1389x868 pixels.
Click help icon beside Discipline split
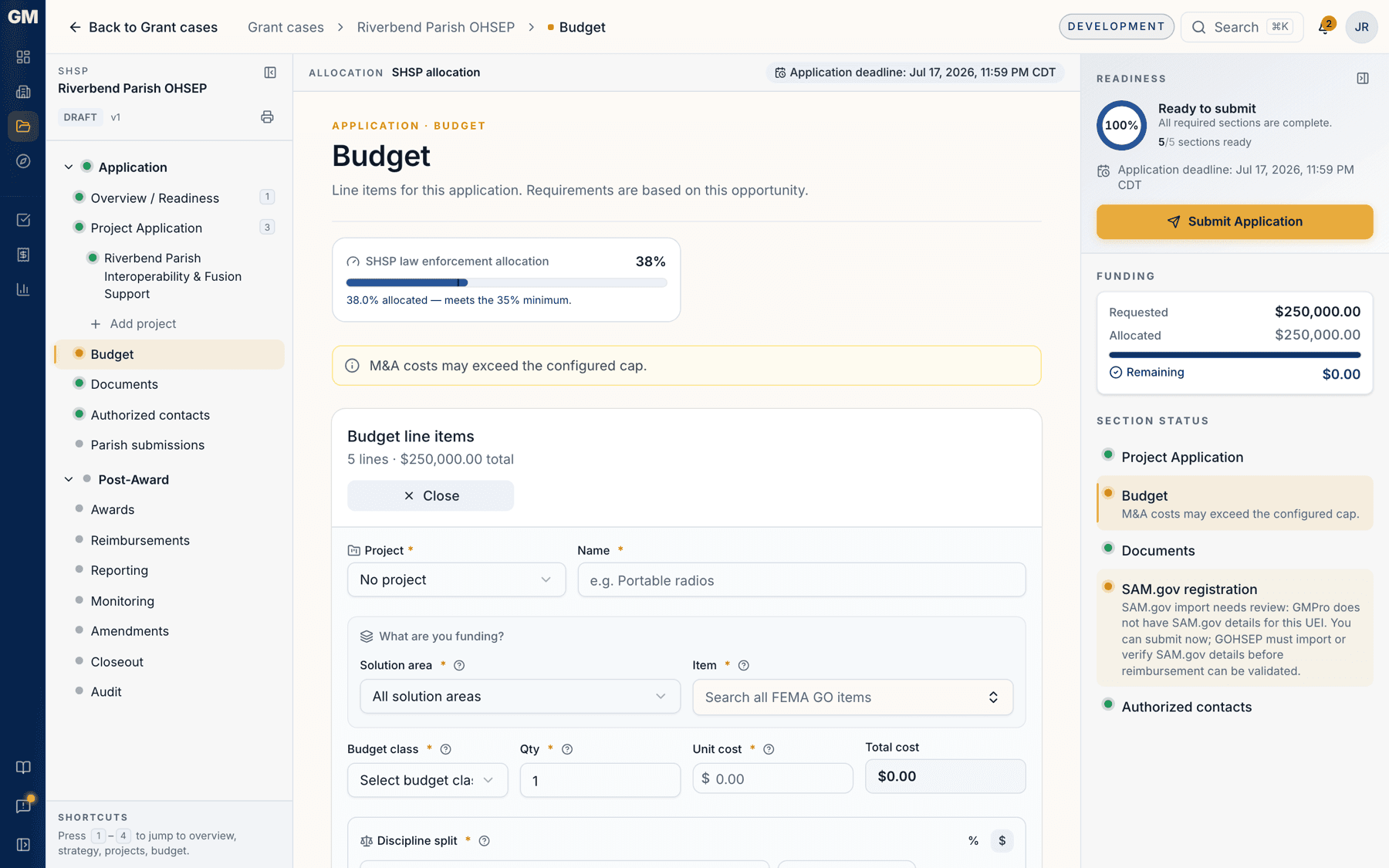[x=484, y=841]
